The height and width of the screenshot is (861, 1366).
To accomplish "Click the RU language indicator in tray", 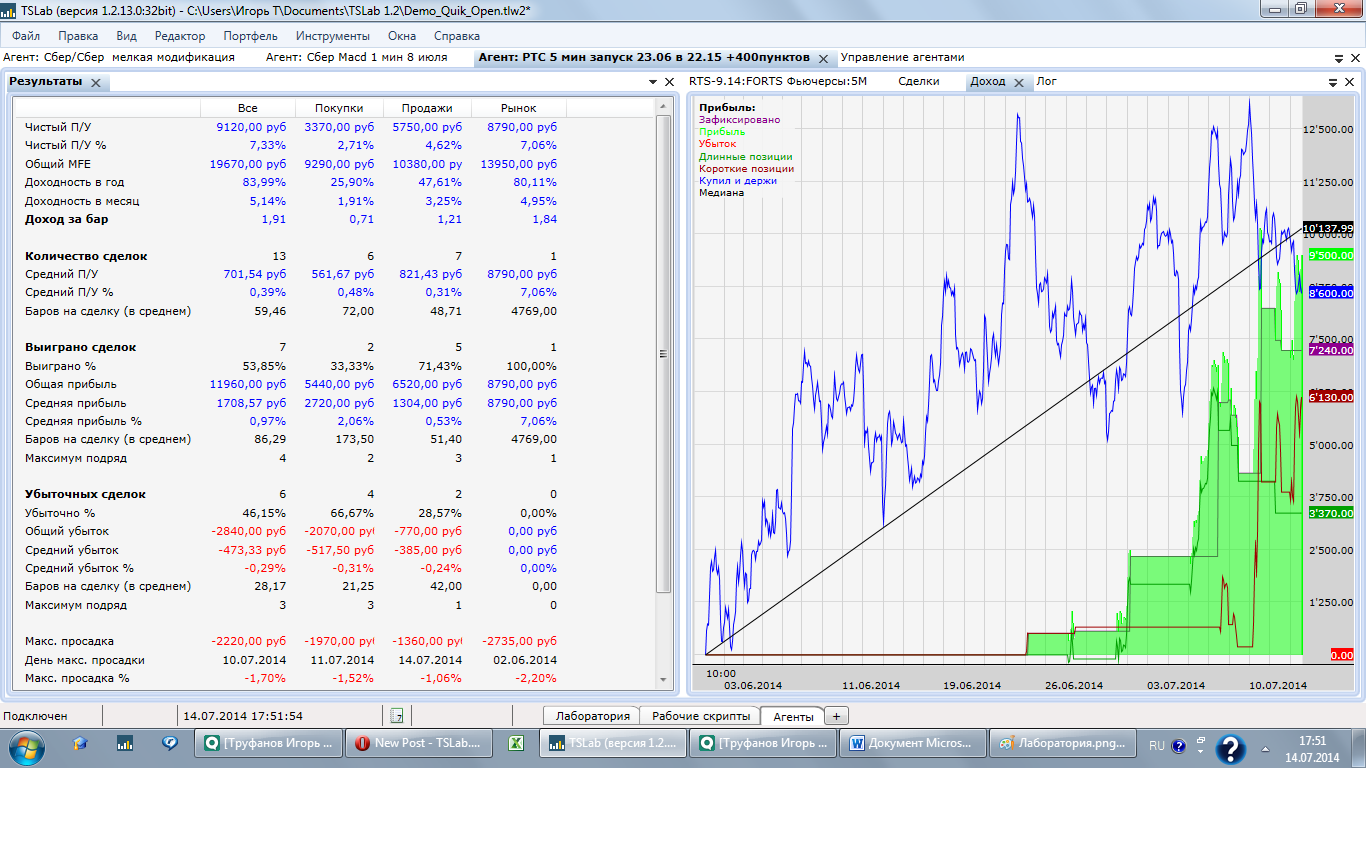I will pos(1156,745).
